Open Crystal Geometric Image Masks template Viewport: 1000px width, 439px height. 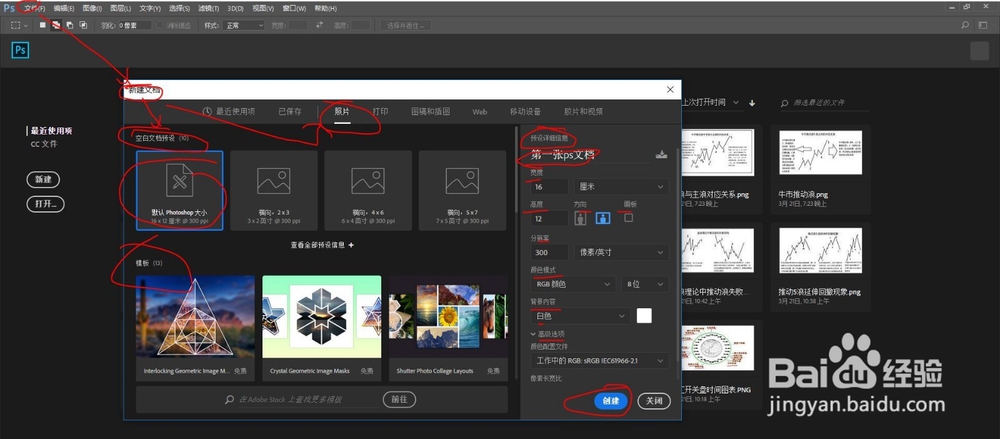pos(322,328)
